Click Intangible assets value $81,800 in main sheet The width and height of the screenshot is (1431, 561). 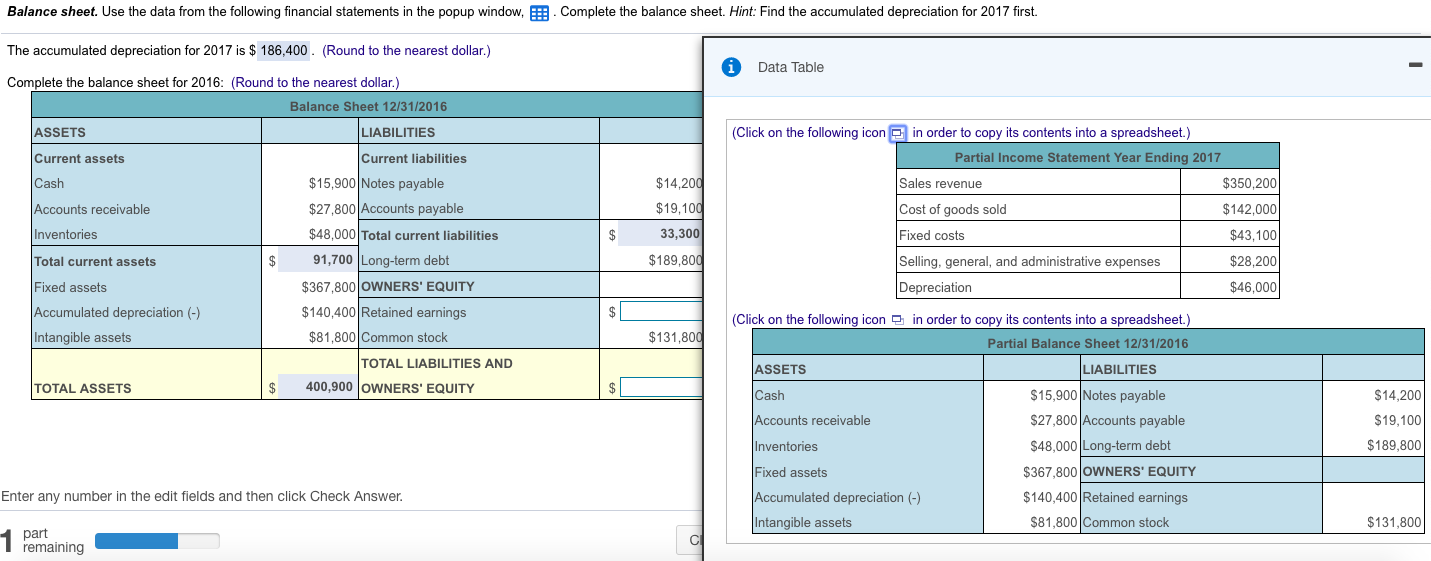coord(333,337)
